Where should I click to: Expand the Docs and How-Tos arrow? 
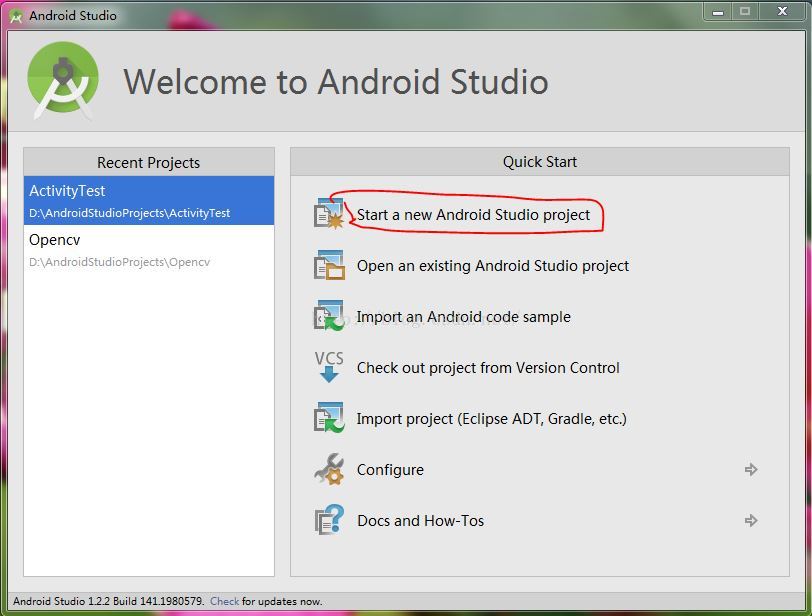[751, 520]
